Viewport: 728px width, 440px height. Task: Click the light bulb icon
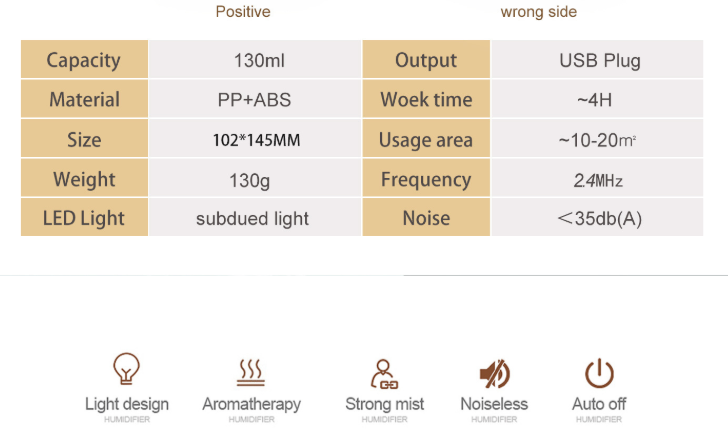coord(126,369)
